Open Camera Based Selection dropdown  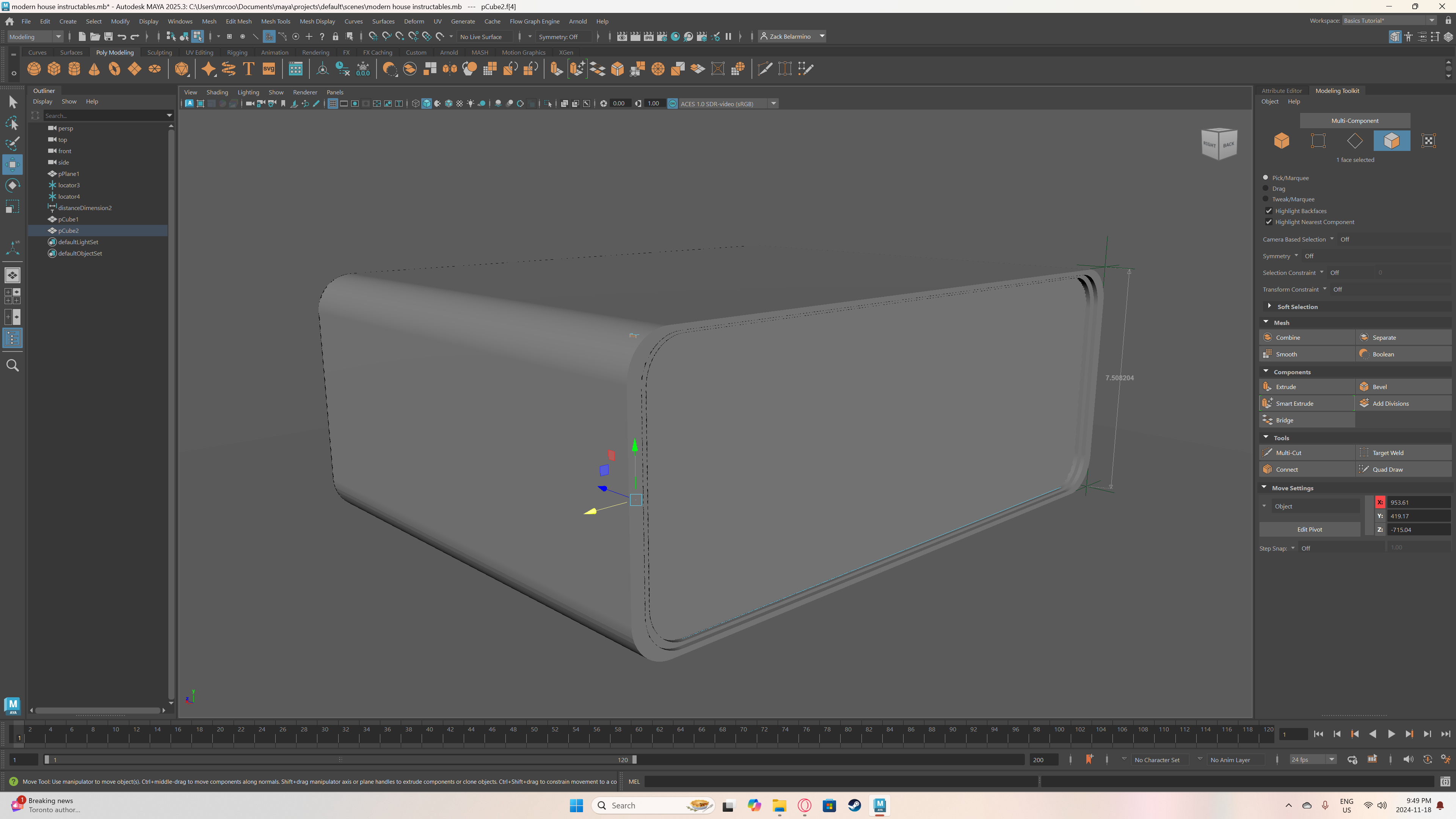pos(1332,239)
